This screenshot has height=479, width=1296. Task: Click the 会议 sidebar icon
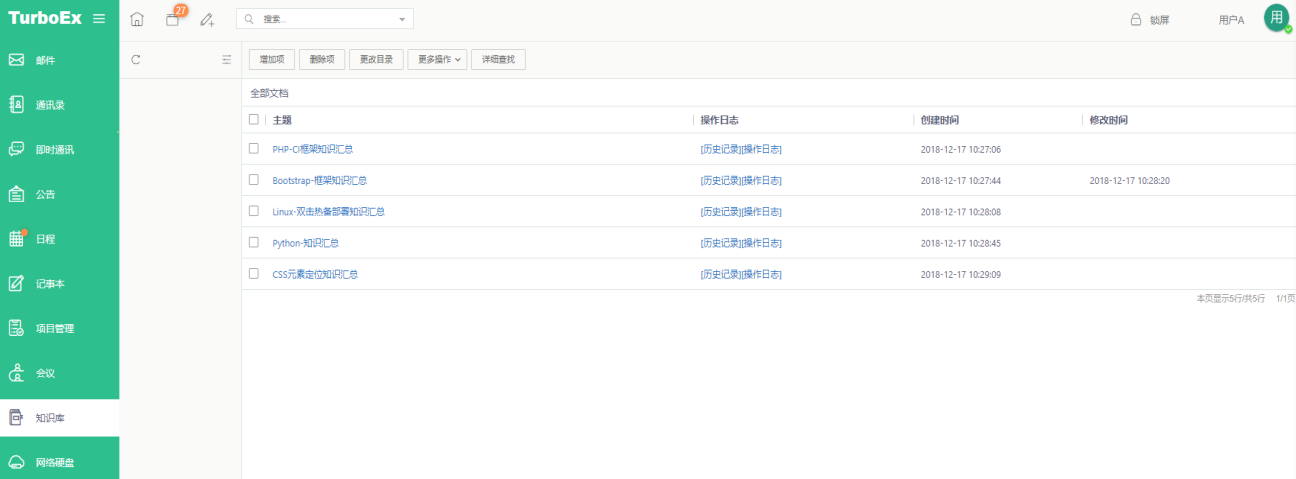16,373
